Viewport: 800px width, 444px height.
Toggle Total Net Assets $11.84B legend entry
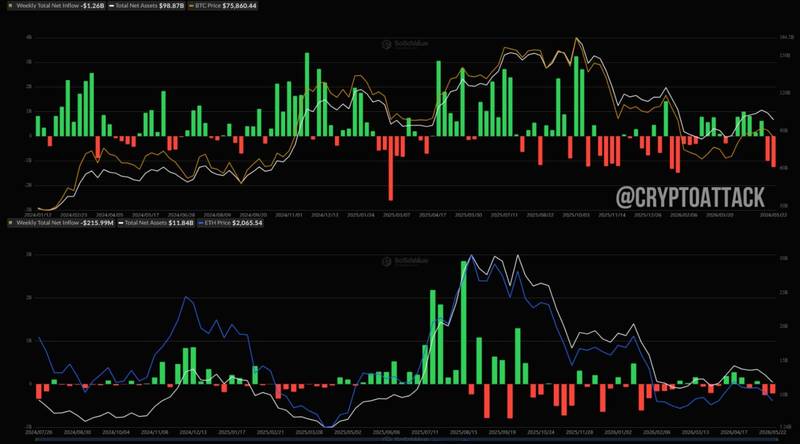(x=157, y=223)
